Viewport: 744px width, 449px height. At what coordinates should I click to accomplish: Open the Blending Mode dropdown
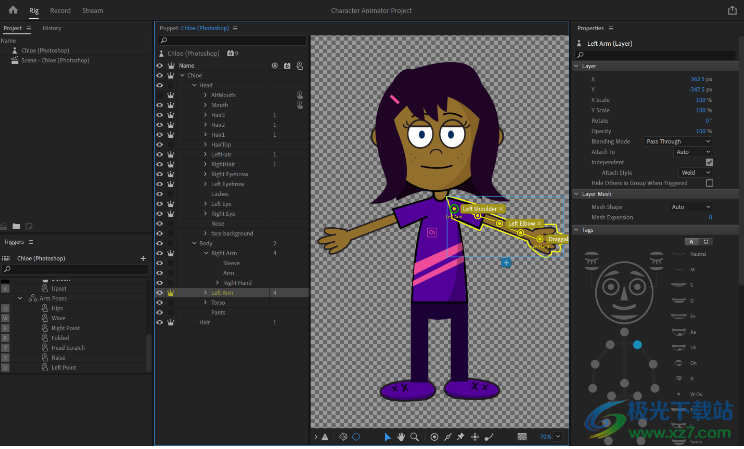point(678,141)
